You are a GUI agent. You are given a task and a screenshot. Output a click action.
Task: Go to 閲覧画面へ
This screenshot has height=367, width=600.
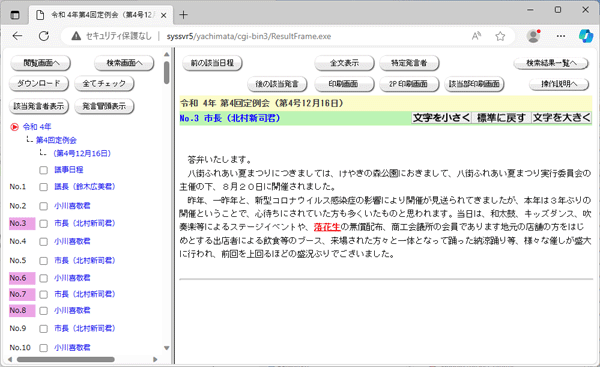click(x=41, y=63)
